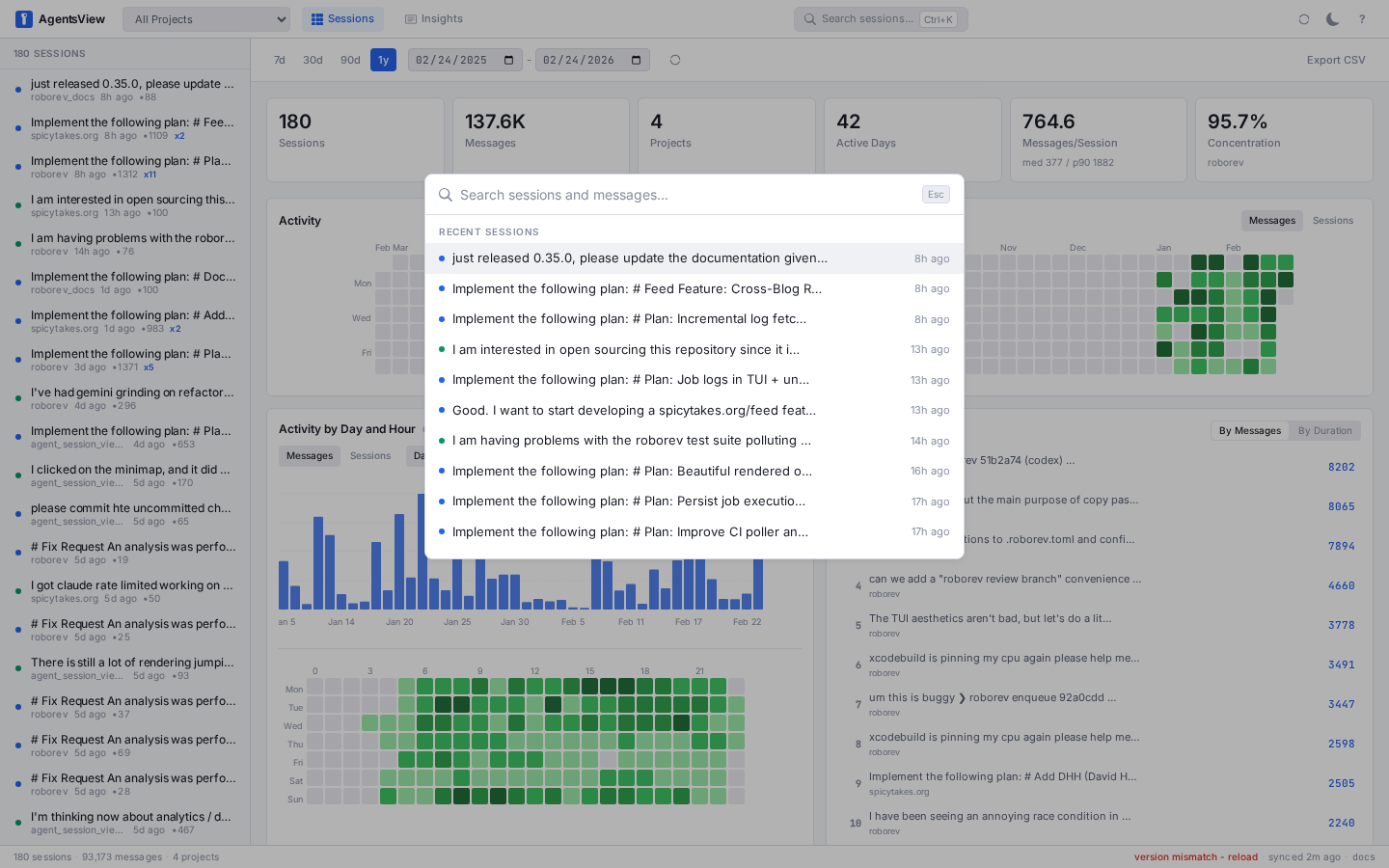This screenshot has width=1389, height=868.
Task: Select the 1y time range option
Action: 383,60
